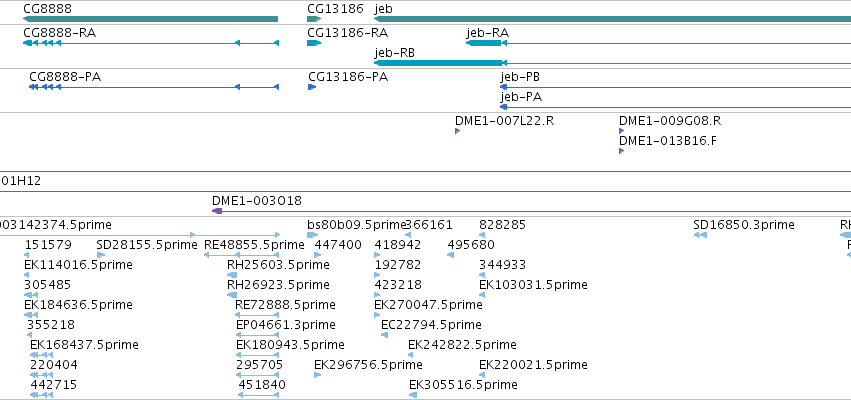Select the DME1-009G08.R marker arrow
Viewport: 851px width, 400px height.
click(x=621, y=131)
